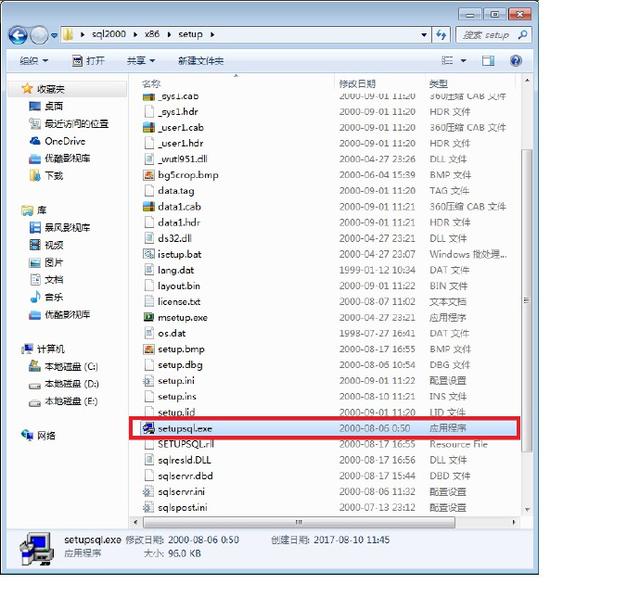The image size is (640, 597).
Task: Click 新建文件夹 (New folder) button
Action: [x=200, y=61]
